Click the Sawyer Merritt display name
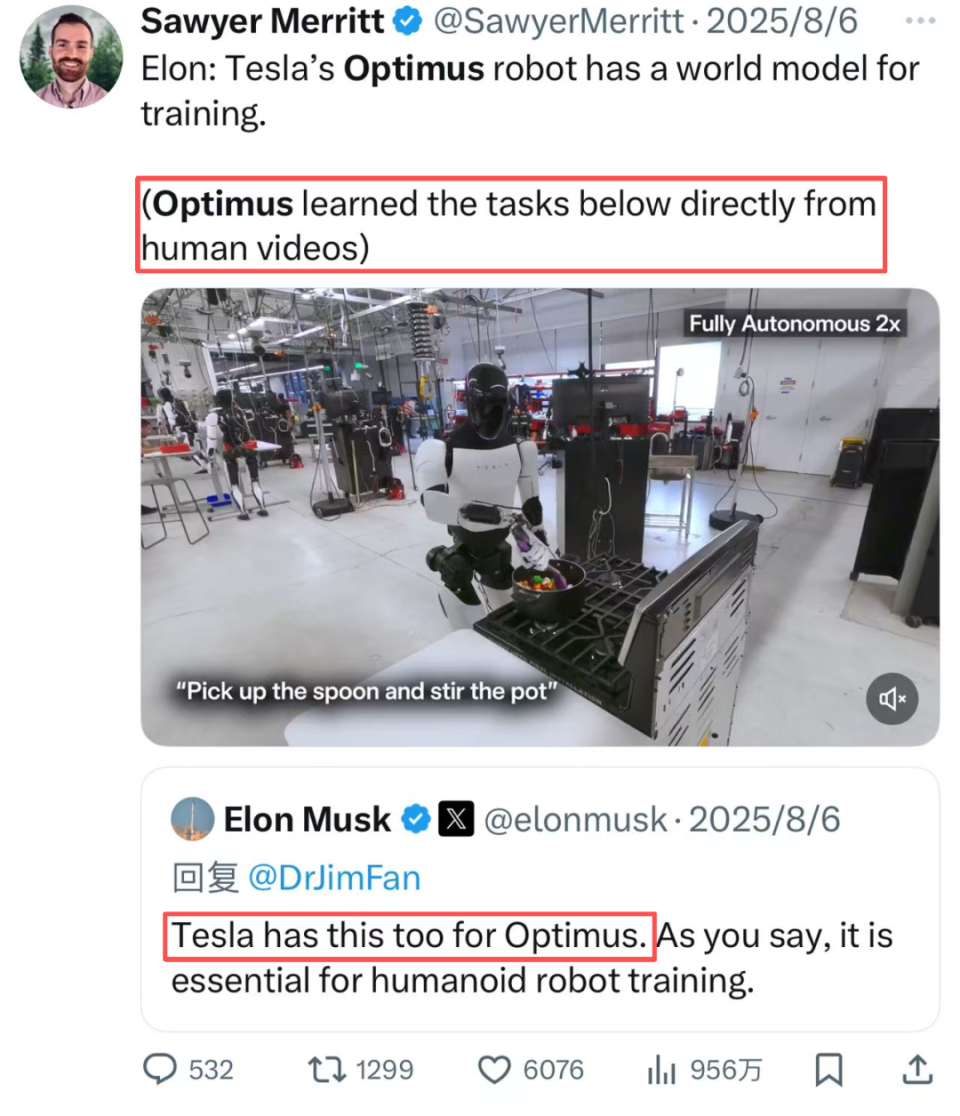The height and width of the screenshot is (1116, 960). (263, 21)
